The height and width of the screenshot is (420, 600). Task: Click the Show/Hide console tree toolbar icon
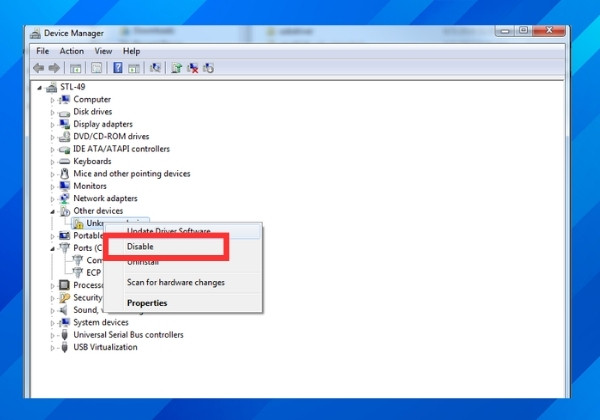(75, 68)
